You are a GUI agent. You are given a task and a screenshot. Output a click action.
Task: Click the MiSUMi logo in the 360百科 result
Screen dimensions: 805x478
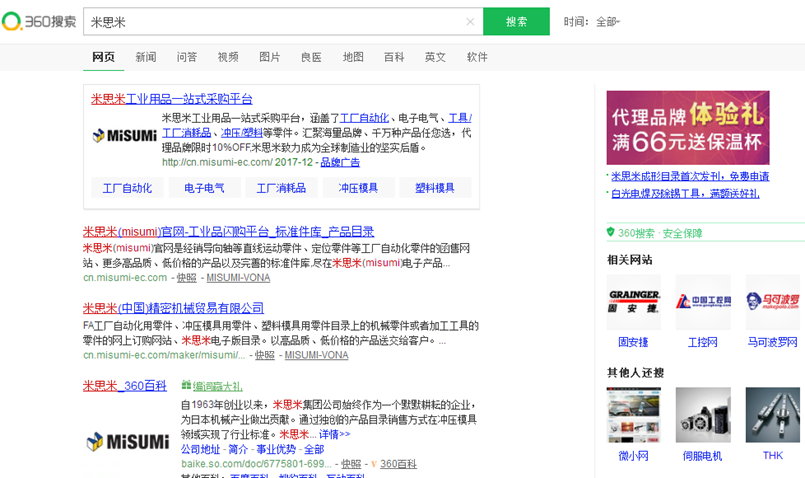tap(127, 440)
